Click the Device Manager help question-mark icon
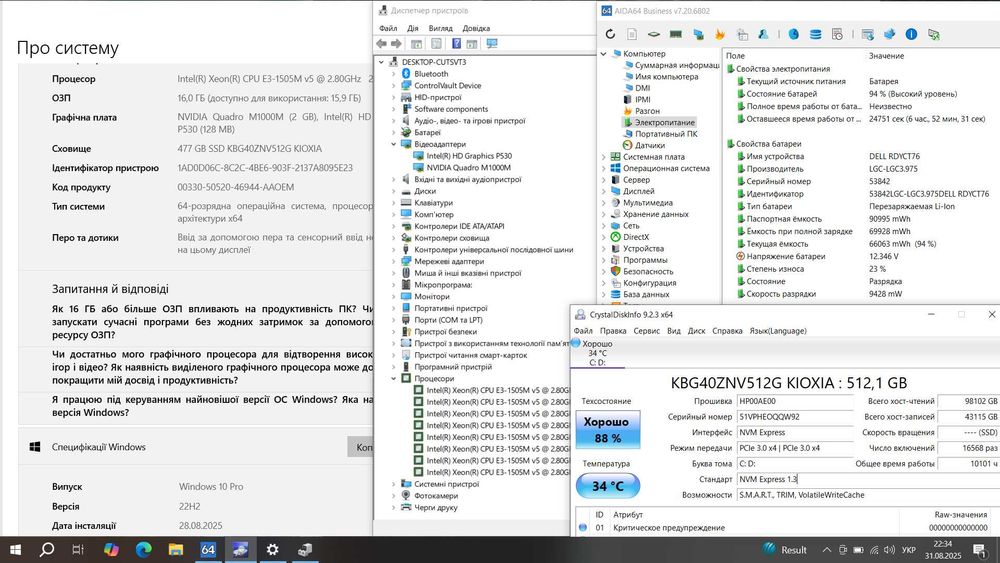The height and width of the screenshot is (563, 1000). pos(457,43)
